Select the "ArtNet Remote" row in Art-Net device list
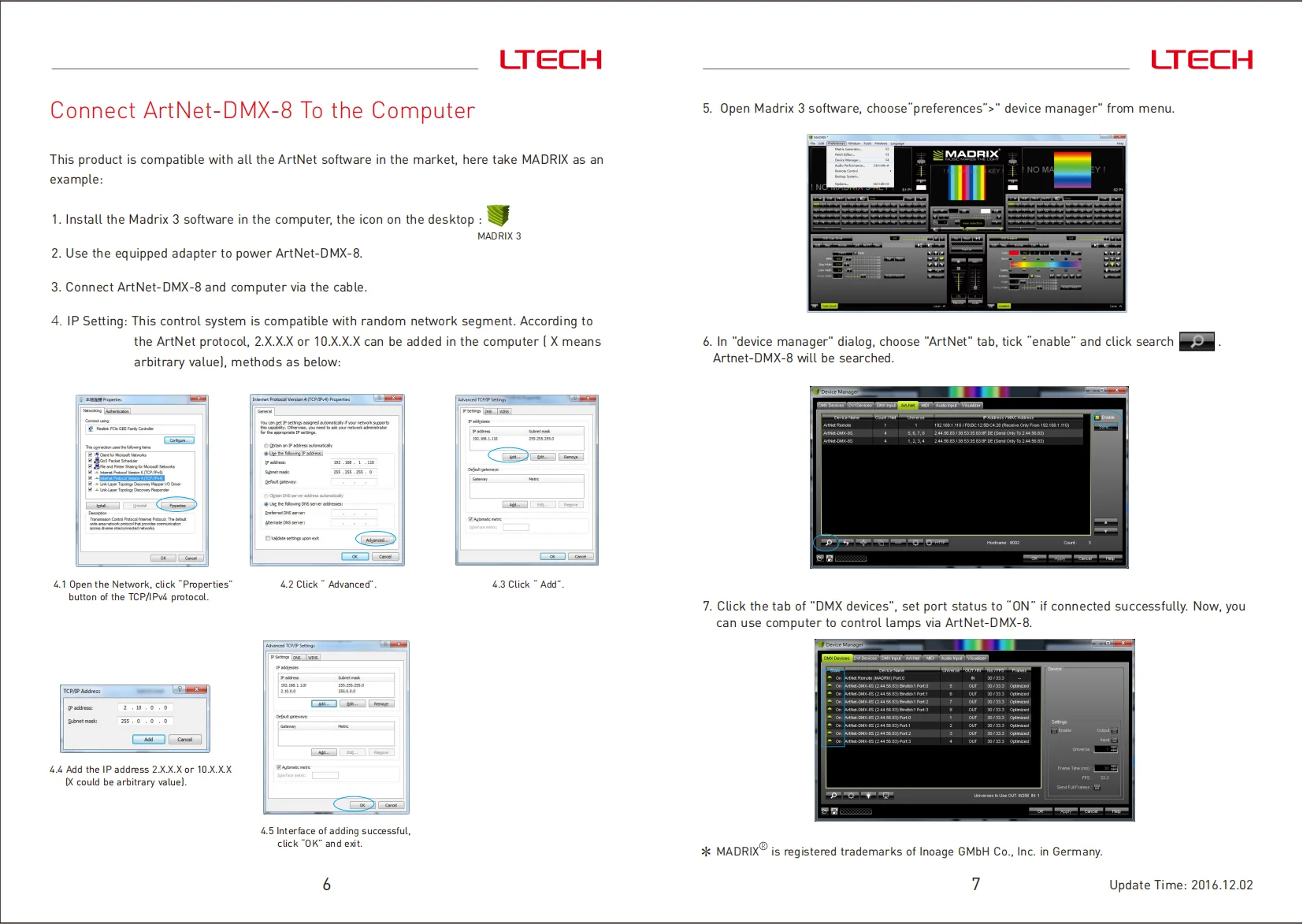The width and height of the screenshot is (1303, 924). tap(954, 425)
